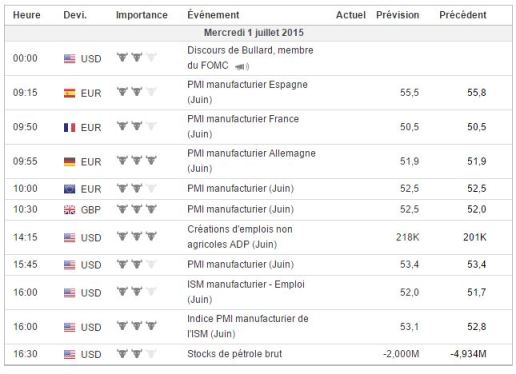The image size is (516, 374).
Task: Open Discours de Bullard, membre du FOMC
Action: click(x=250, y=58)
